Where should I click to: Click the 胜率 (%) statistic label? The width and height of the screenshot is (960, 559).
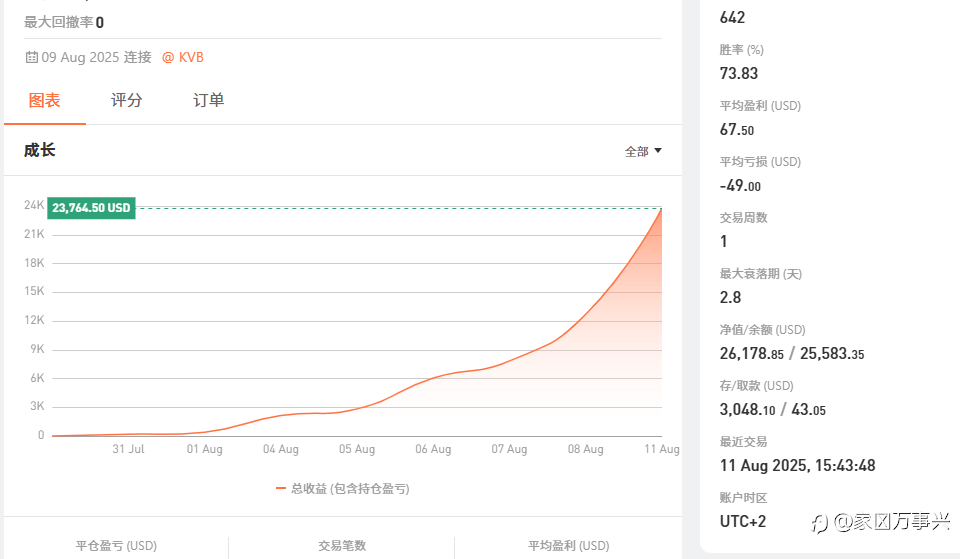741,50
